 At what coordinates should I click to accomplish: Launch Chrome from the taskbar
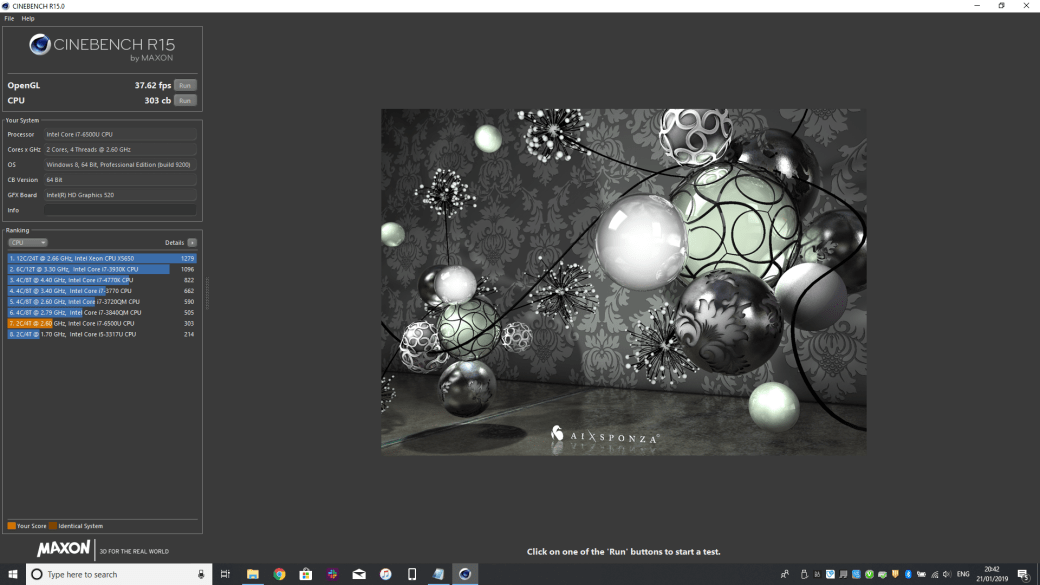278,574
